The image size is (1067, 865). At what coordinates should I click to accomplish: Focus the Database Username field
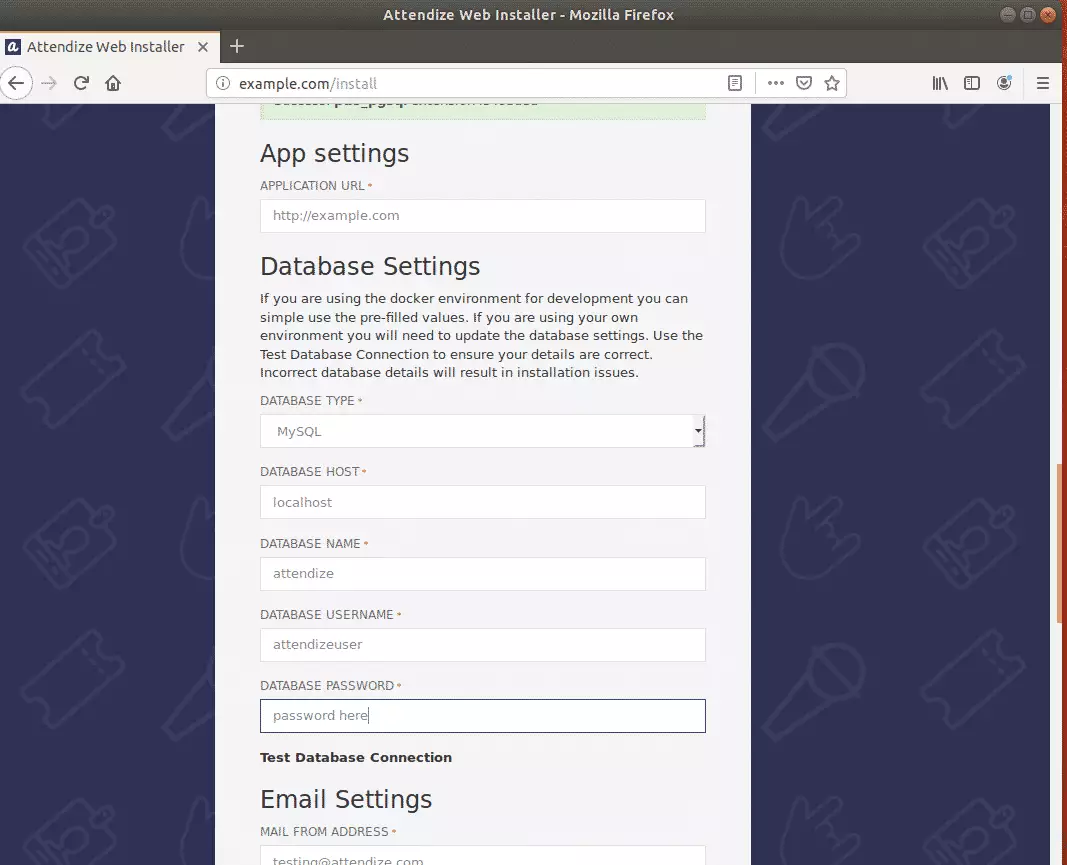pos(482,644)
